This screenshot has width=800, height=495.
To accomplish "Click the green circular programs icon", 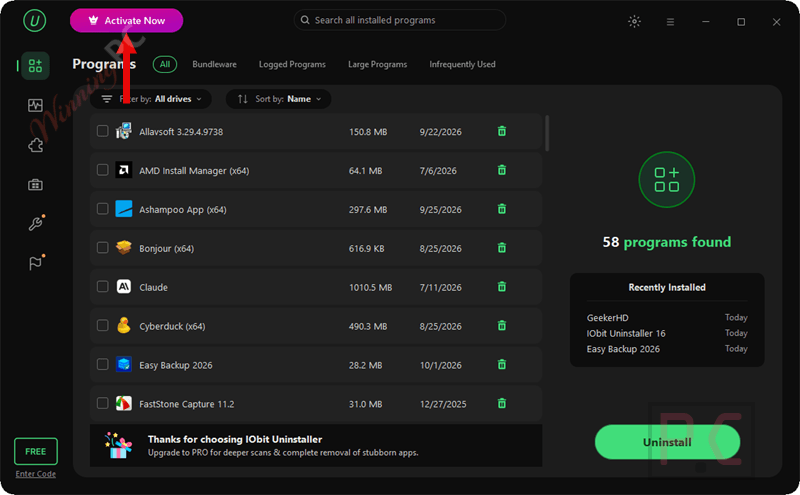I will [667, 180].
